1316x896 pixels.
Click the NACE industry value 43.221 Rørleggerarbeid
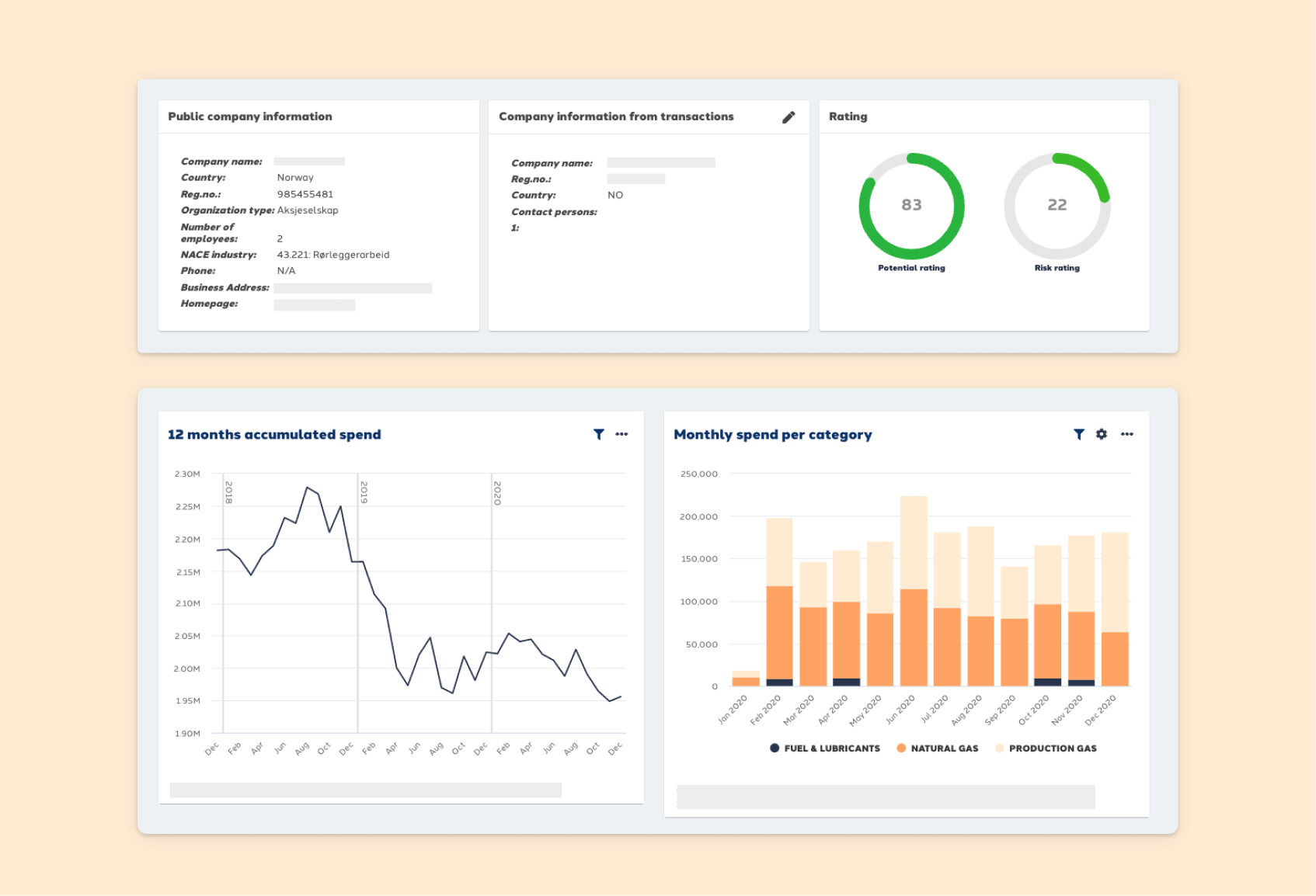pyautogui.click(x=332, y=254)
